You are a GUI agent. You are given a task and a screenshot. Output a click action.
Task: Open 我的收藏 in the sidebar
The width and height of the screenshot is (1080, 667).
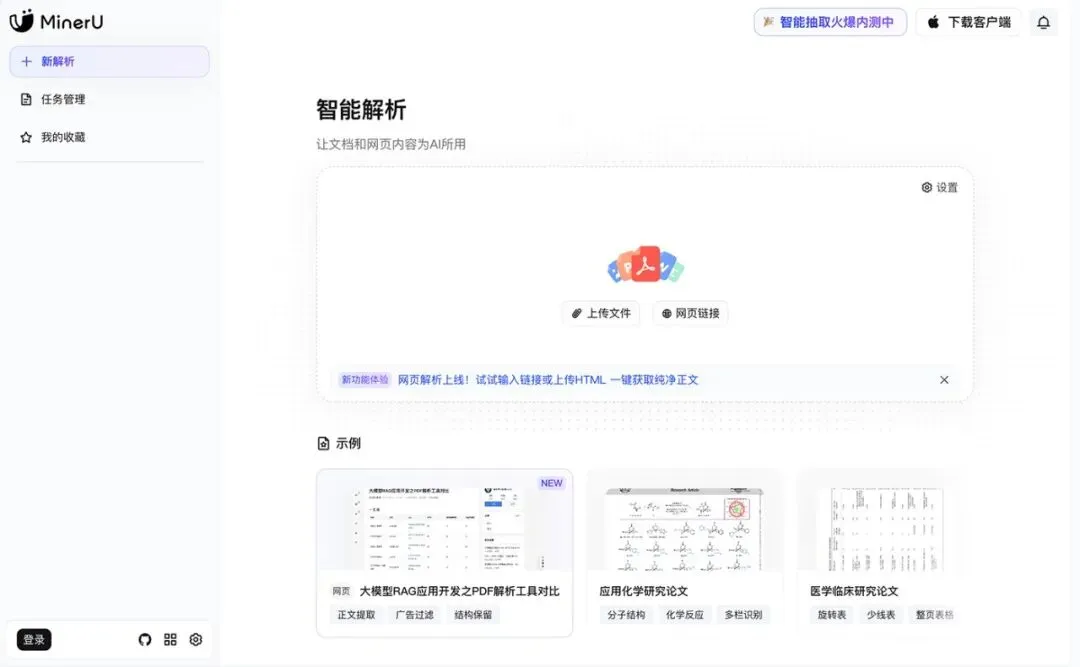coord(110,137)
